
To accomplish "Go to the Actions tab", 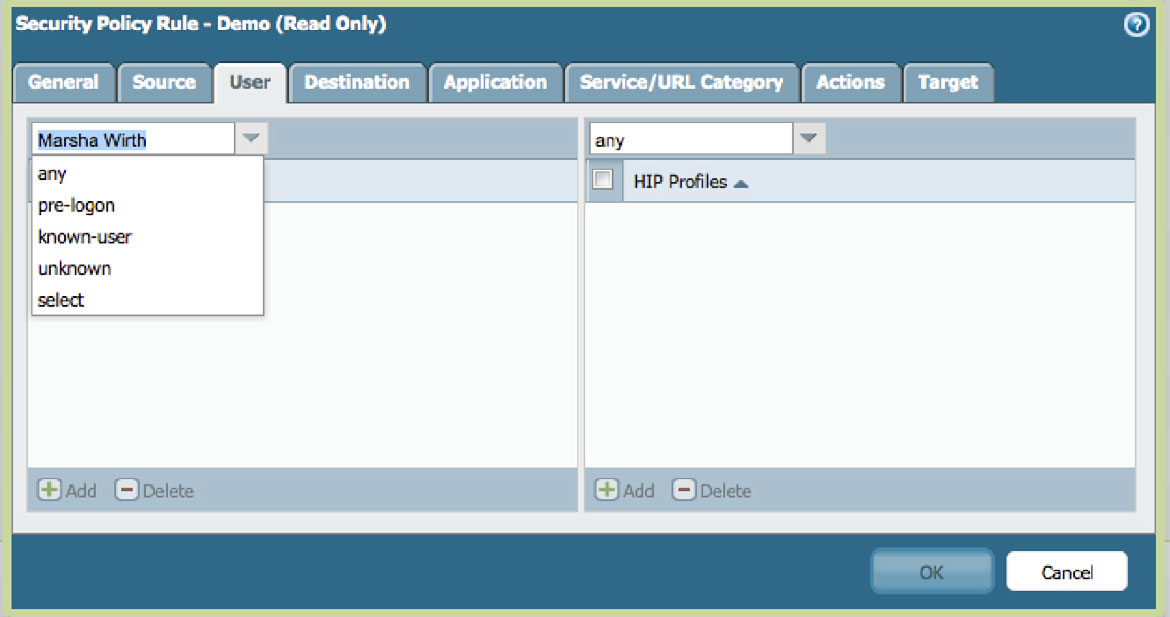I will pyautogui.click(x=850, y=83).
